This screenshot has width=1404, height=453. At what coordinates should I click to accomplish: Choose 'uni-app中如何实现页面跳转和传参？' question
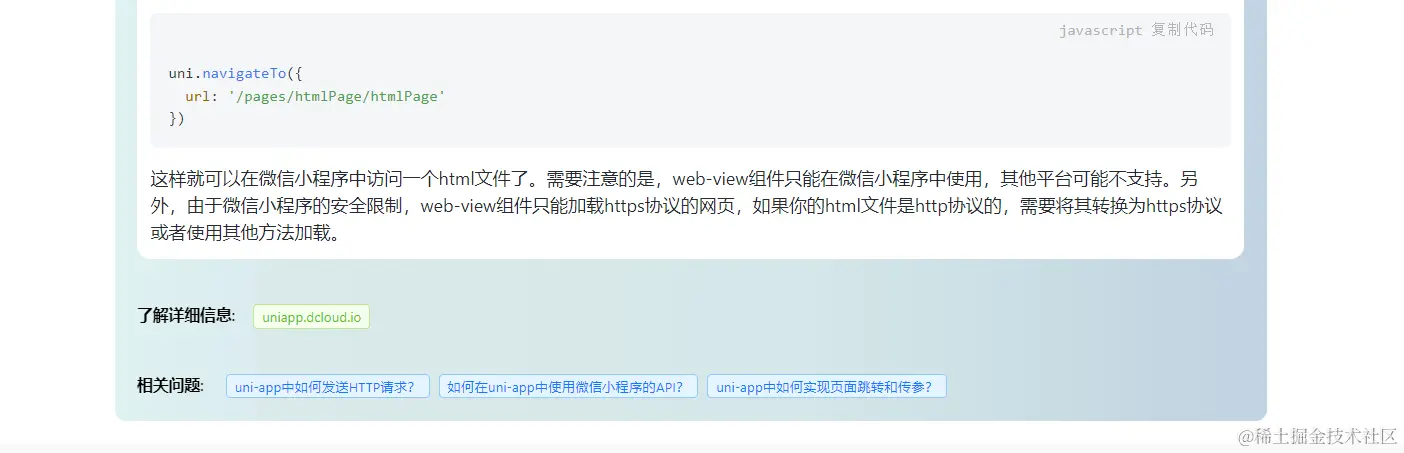point(827,386)
